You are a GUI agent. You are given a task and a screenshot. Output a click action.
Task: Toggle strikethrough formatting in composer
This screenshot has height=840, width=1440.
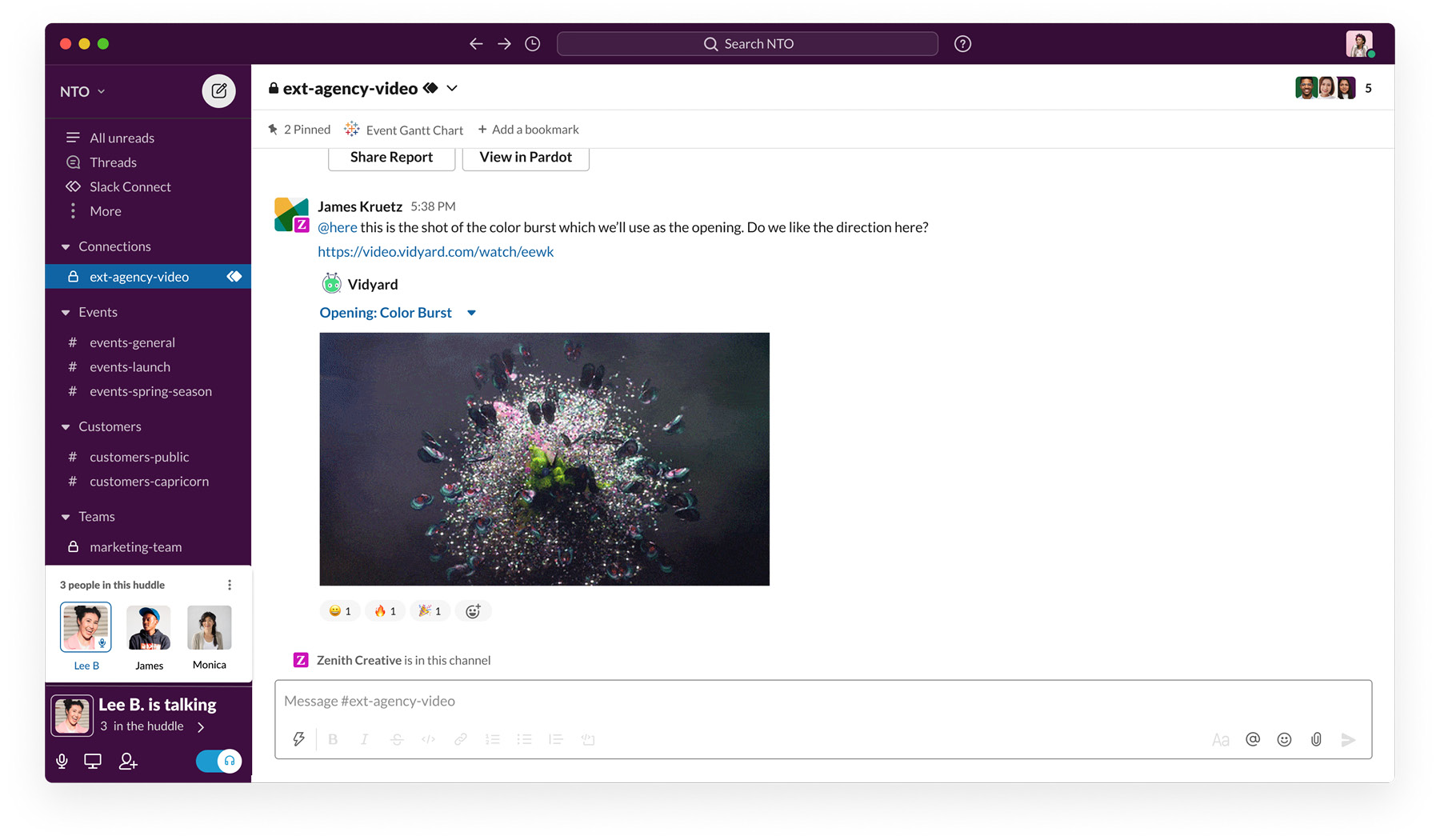point(397,739)
